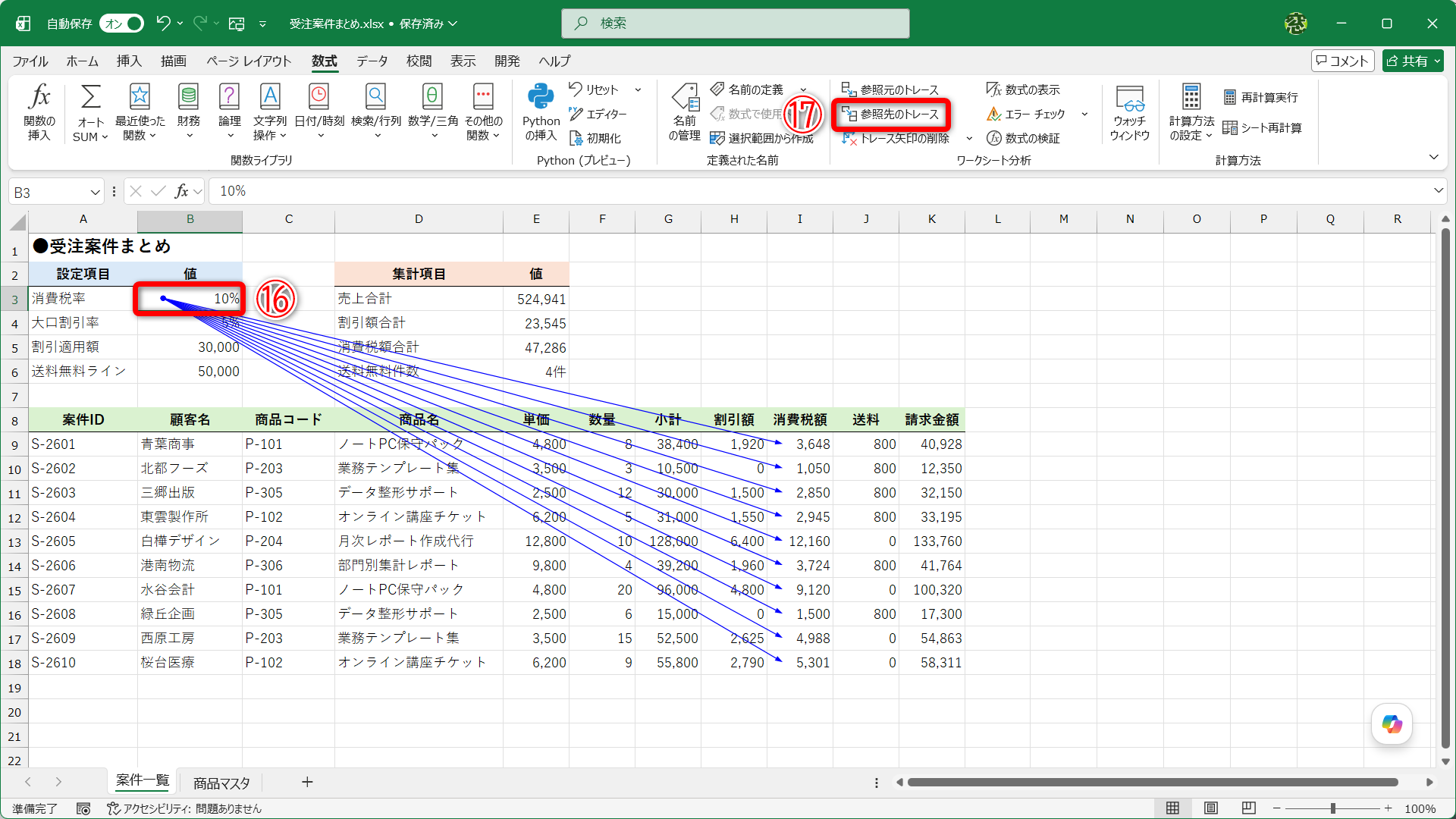Select cell A9 containing S-2601
The width and height of the screenshot is (1456, 819).
[83, 444]
